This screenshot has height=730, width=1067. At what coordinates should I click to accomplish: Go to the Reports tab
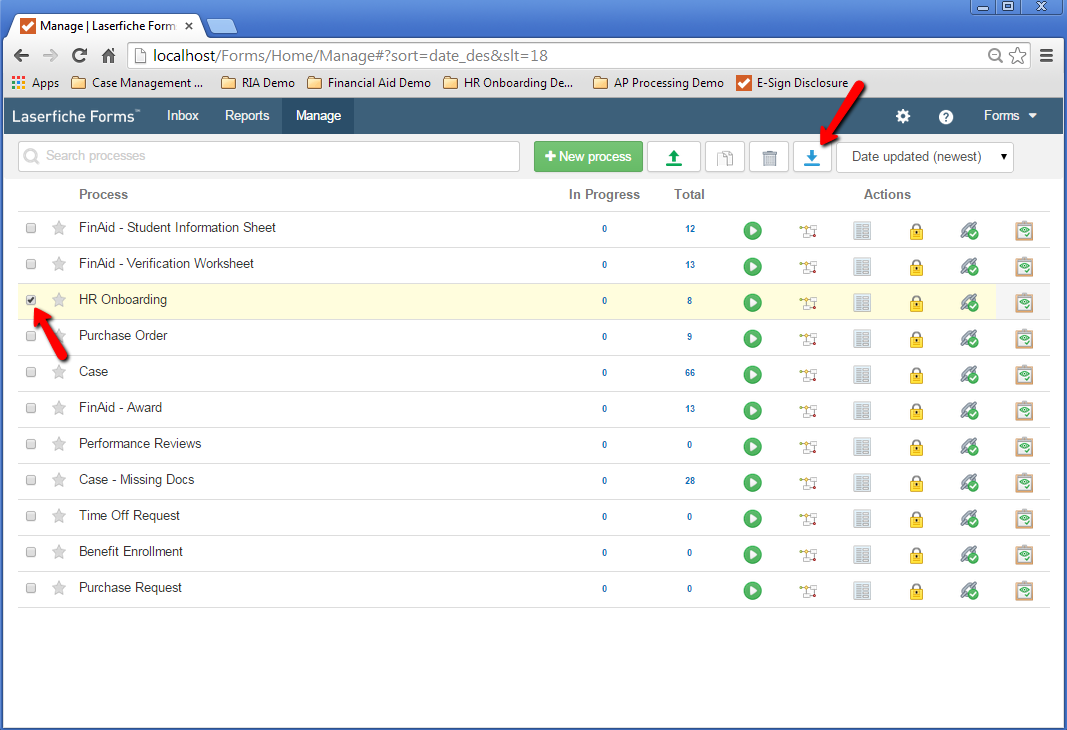click(x=247, y=116)
